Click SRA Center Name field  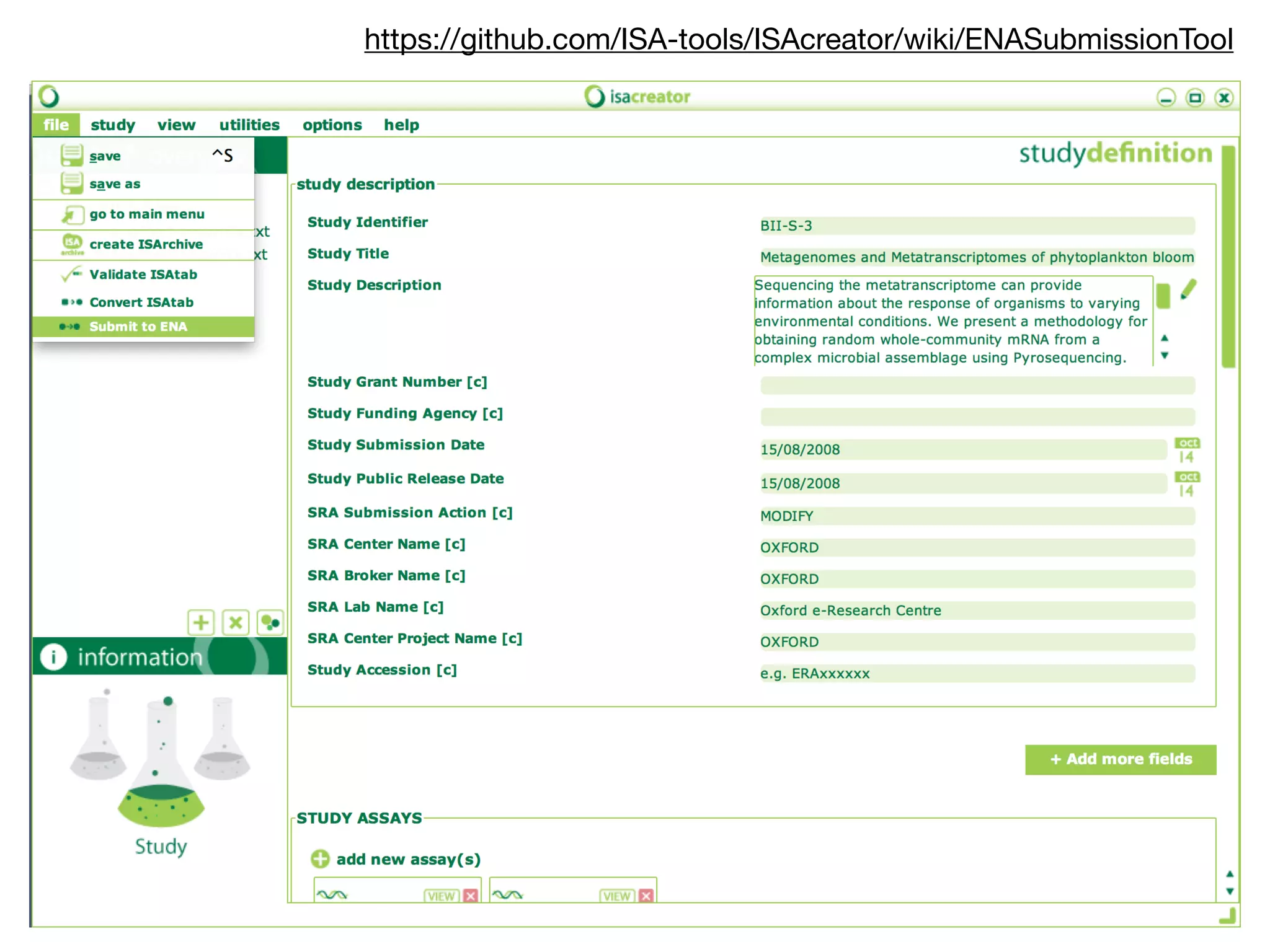977,547
